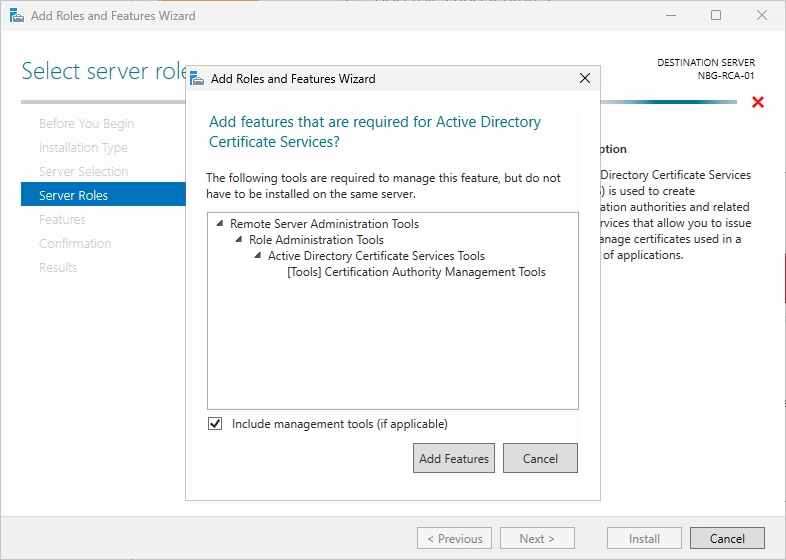Close the main Add Roles and Features Wizard window

pyautogui.click(x=762, y=16)
